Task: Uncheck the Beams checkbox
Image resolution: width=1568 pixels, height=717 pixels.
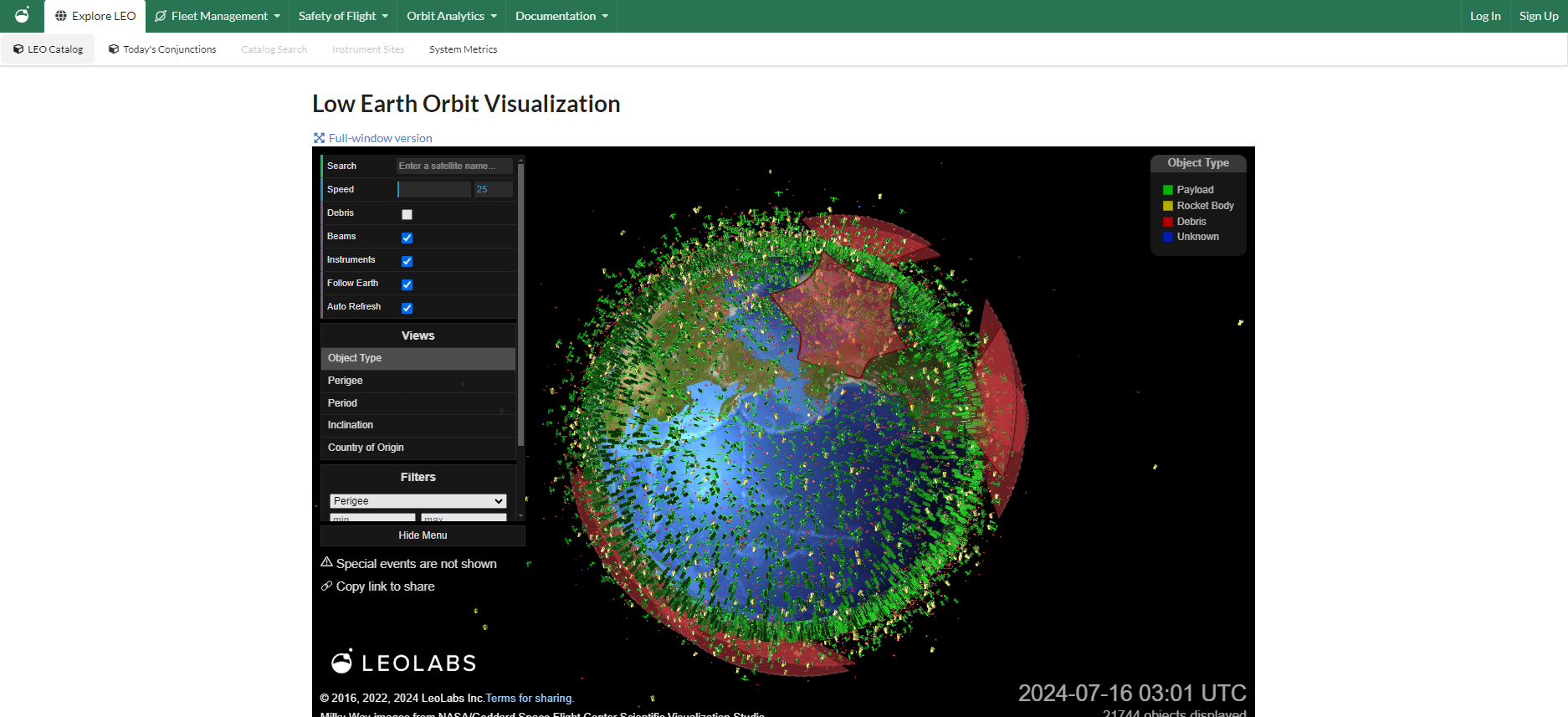Action: (407, 238)
